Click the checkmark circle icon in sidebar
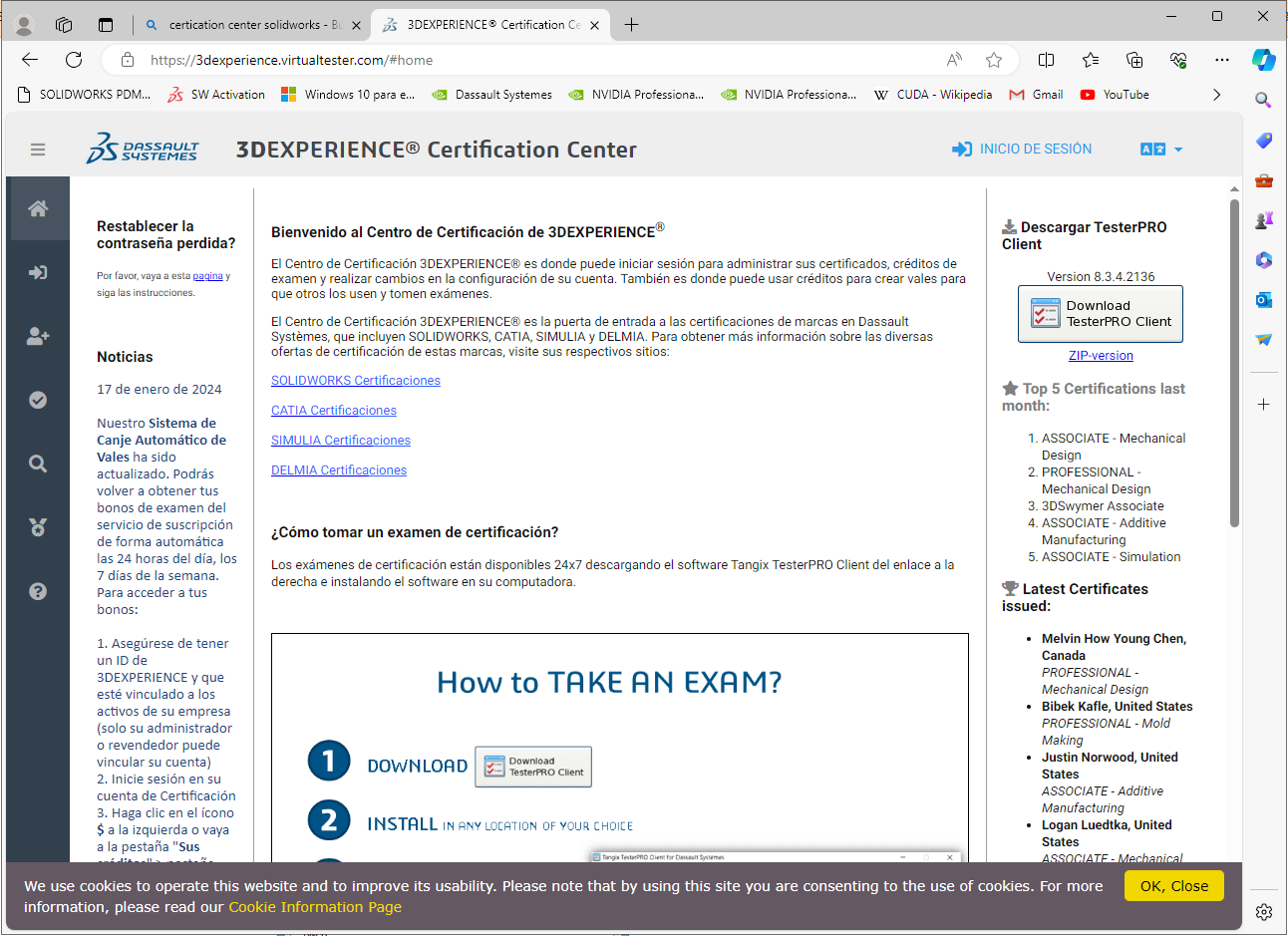Viewport: 1288px width, 936px height. (38, 400)
